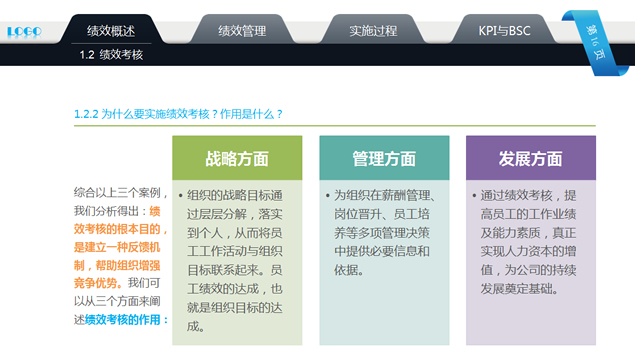The height and width of the screenshot is (360, 635).
Task: Click the blue 绩效考核的作用 text
Action: pyautogui.click(x=127, y=320)
